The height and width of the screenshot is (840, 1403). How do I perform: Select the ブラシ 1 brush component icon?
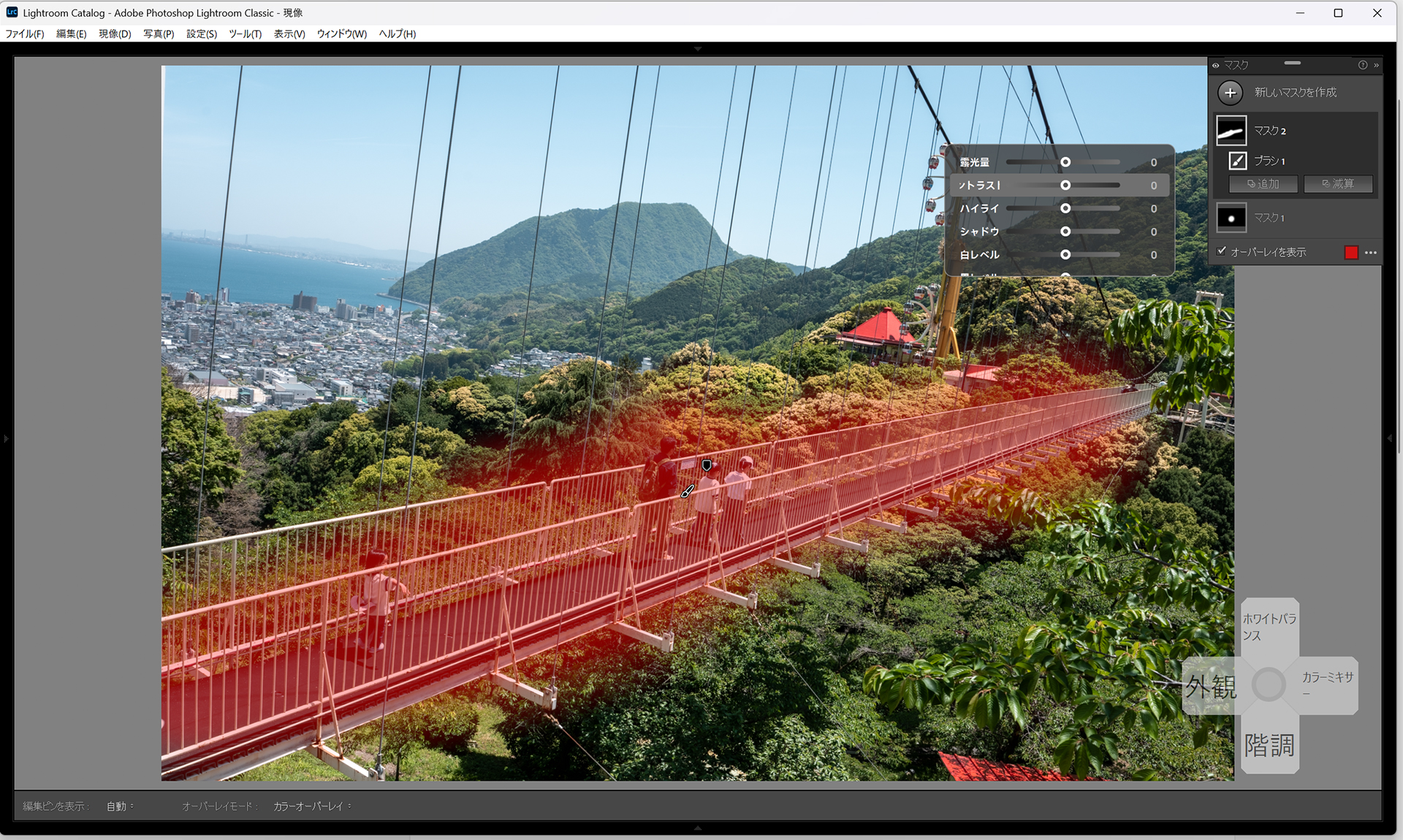click(1237, 161)
